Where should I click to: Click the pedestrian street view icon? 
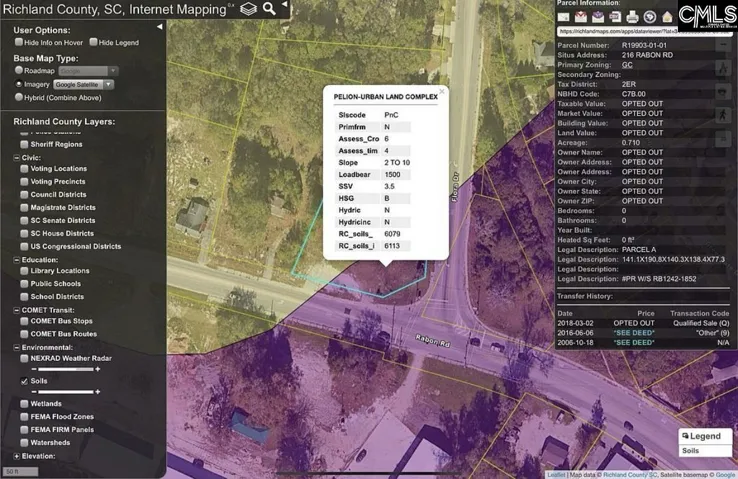pyautogui.click(x=723, y=115)
